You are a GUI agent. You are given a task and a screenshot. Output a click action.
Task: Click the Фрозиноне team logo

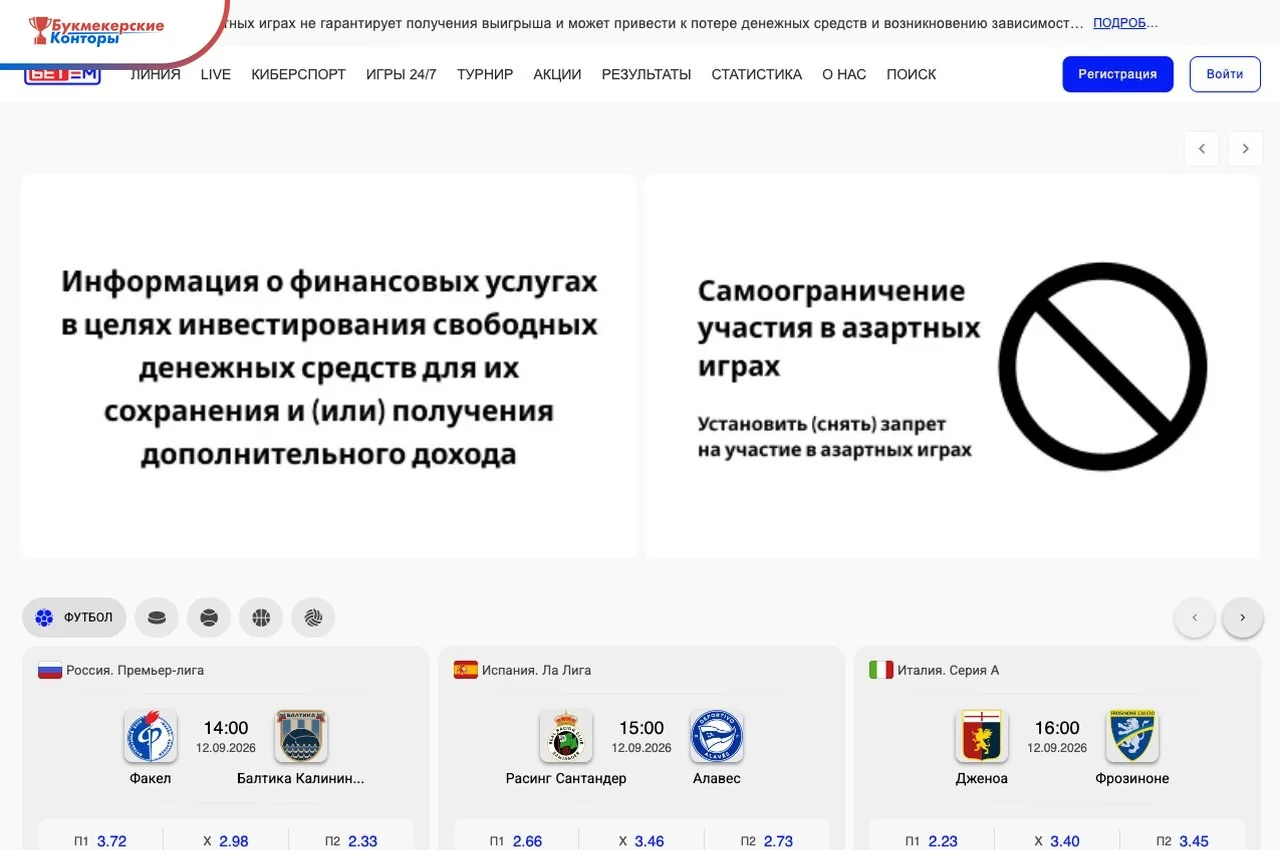coord(1132,736)
